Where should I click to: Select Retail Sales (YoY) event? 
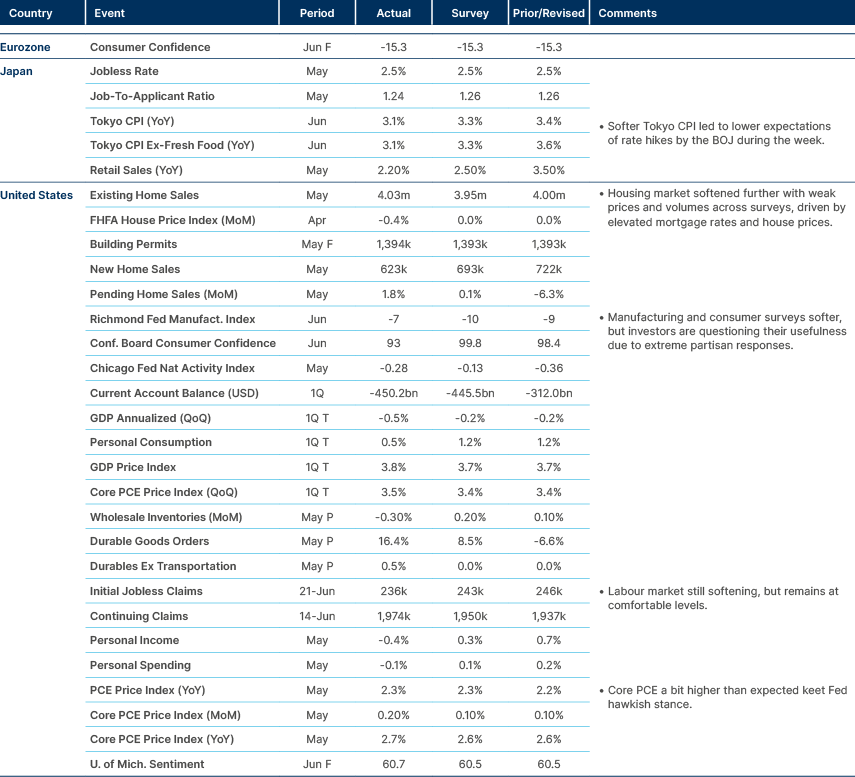tap(136, 170)
